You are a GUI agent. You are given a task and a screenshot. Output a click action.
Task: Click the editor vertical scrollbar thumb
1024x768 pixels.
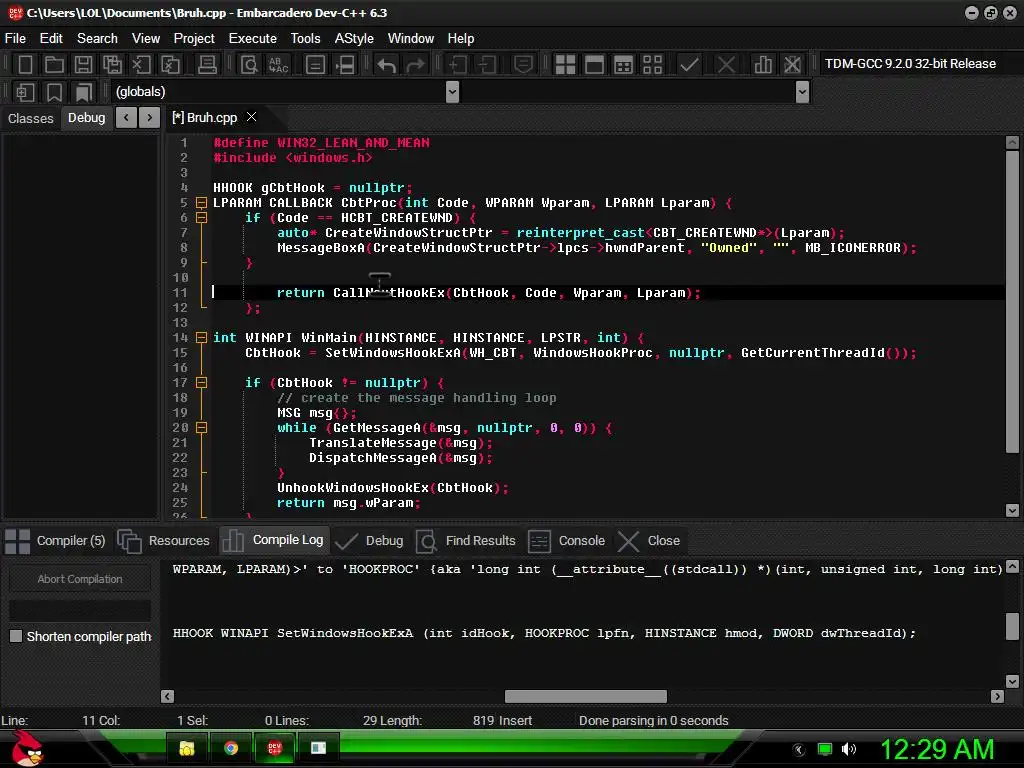(1012, 302)
